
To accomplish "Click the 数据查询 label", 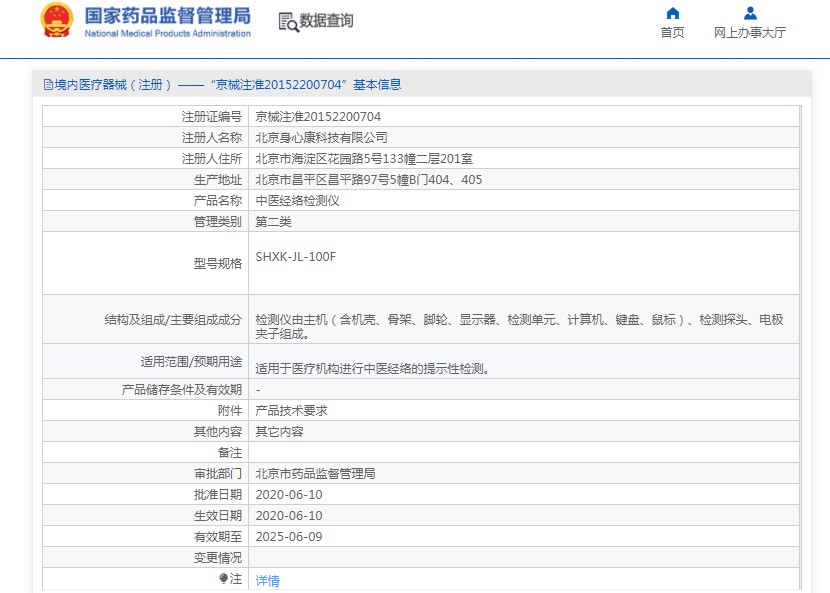I will click(x=326, y=21).
